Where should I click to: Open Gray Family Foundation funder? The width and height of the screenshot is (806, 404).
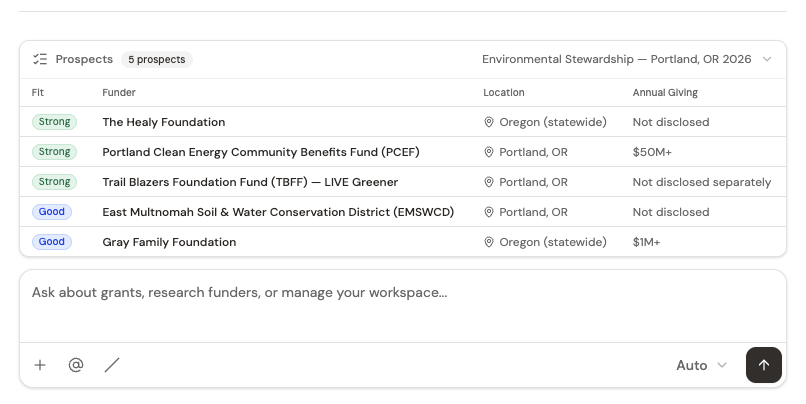(x=169, y=242)
